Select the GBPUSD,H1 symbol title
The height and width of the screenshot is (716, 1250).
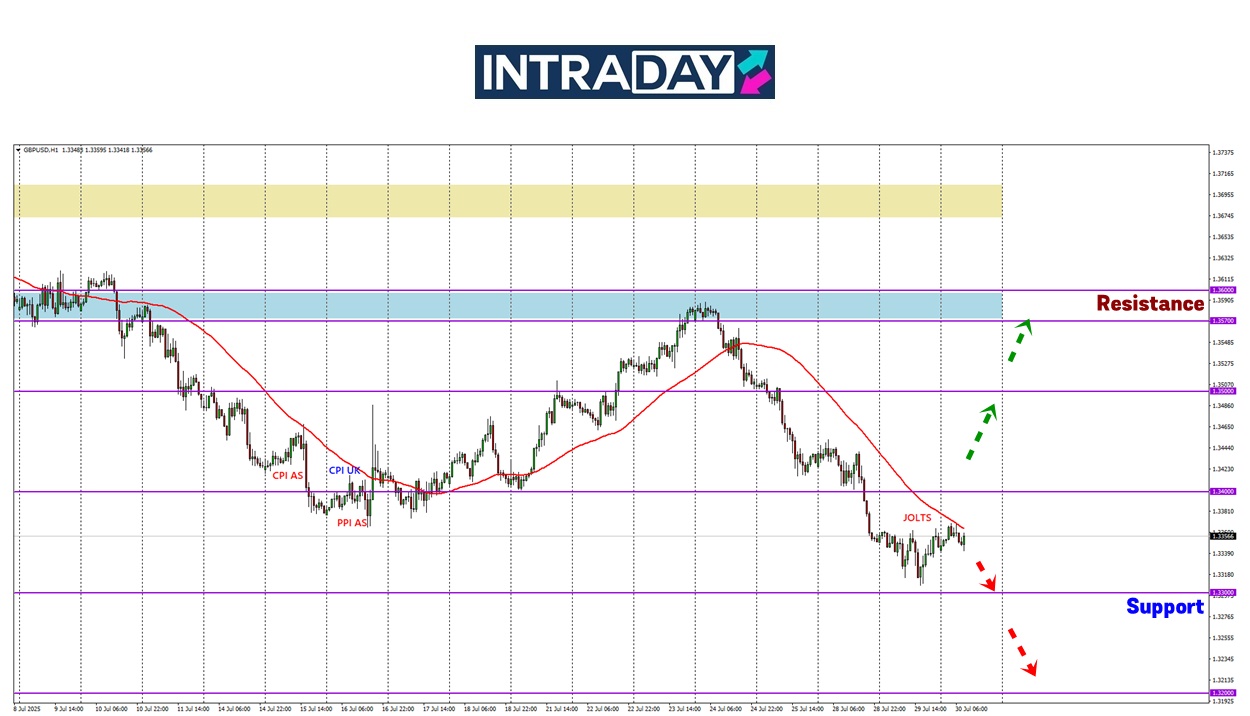point(40,150)
